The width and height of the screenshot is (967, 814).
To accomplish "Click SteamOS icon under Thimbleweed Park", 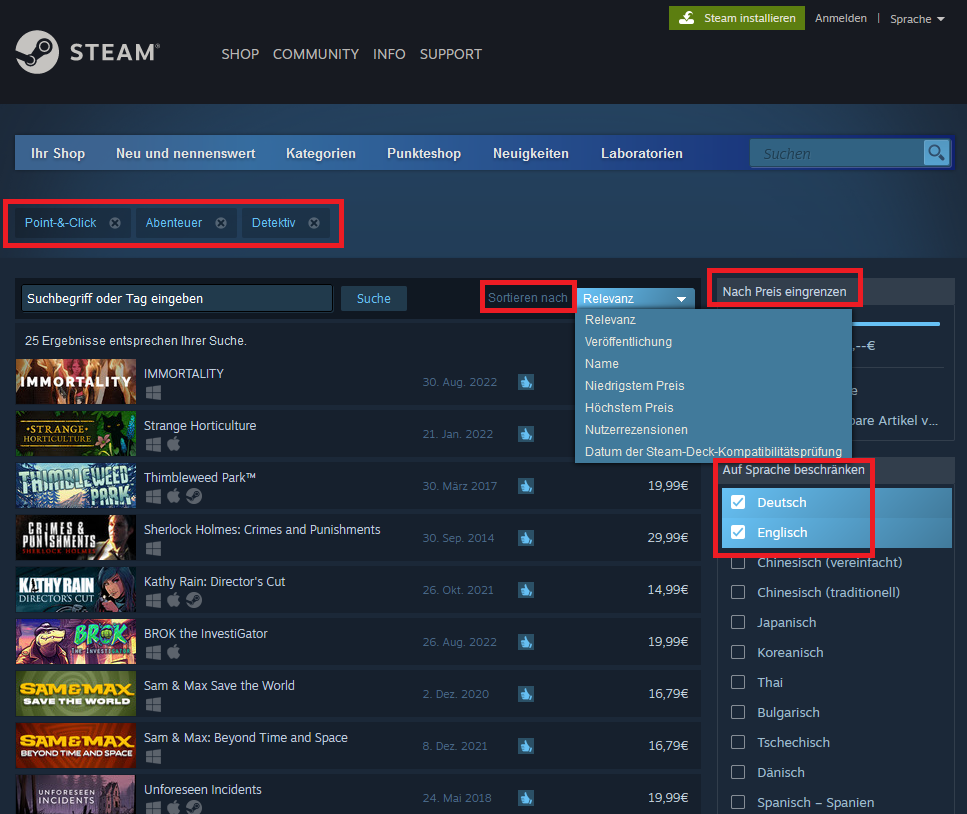I will point(194,496).
